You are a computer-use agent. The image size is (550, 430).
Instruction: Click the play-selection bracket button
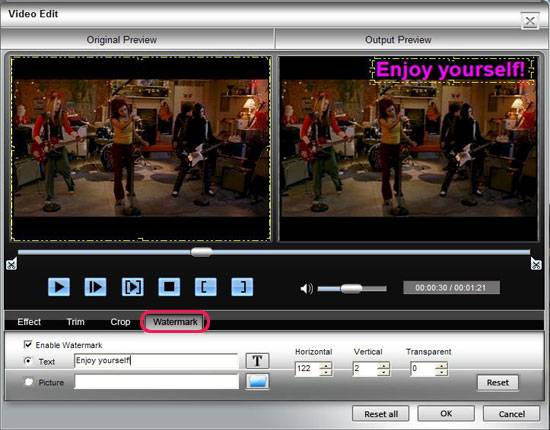coord(132,287)
